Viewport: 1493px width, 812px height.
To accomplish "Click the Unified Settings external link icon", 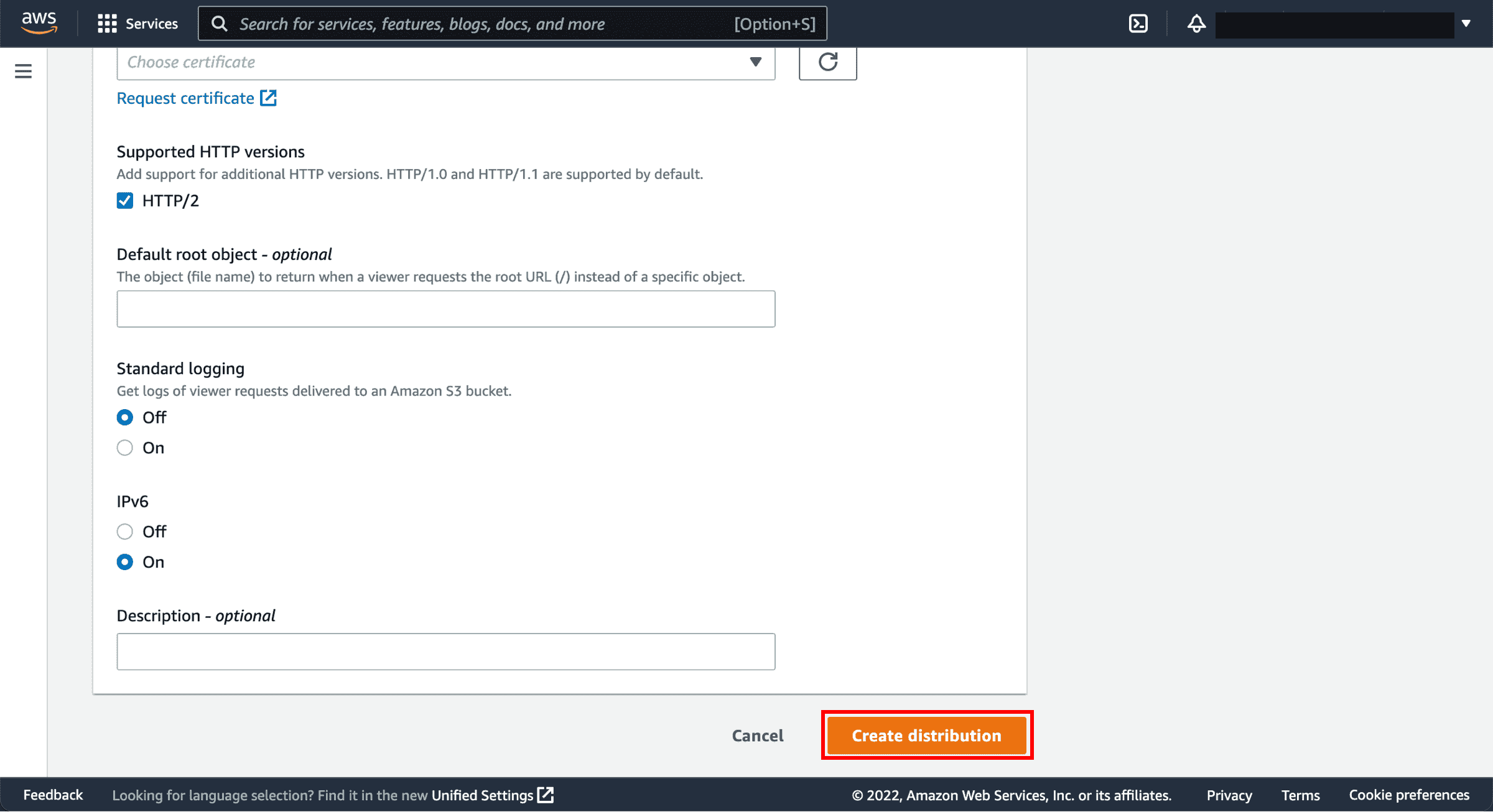I will pyautogui.click(x=546, y=795).
